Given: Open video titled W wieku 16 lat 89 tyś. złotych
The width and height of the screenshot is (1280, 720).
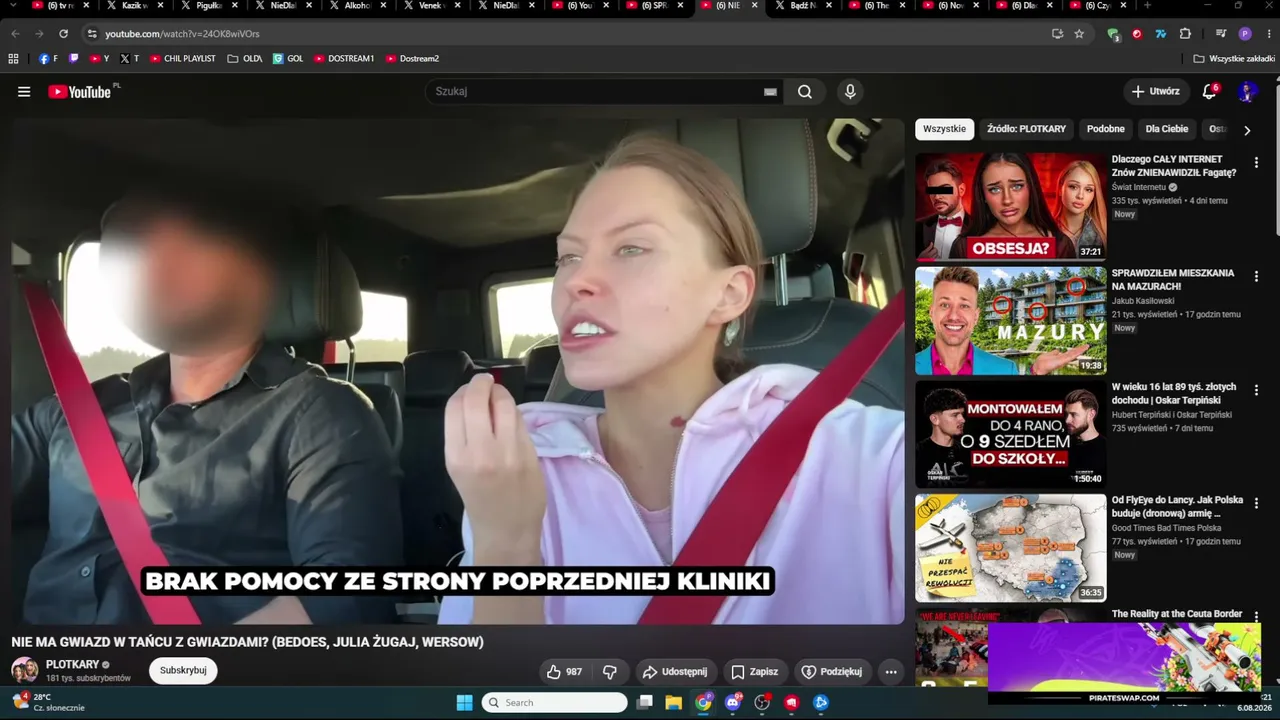Looking at the screenshot, I should coord(1174,394).
